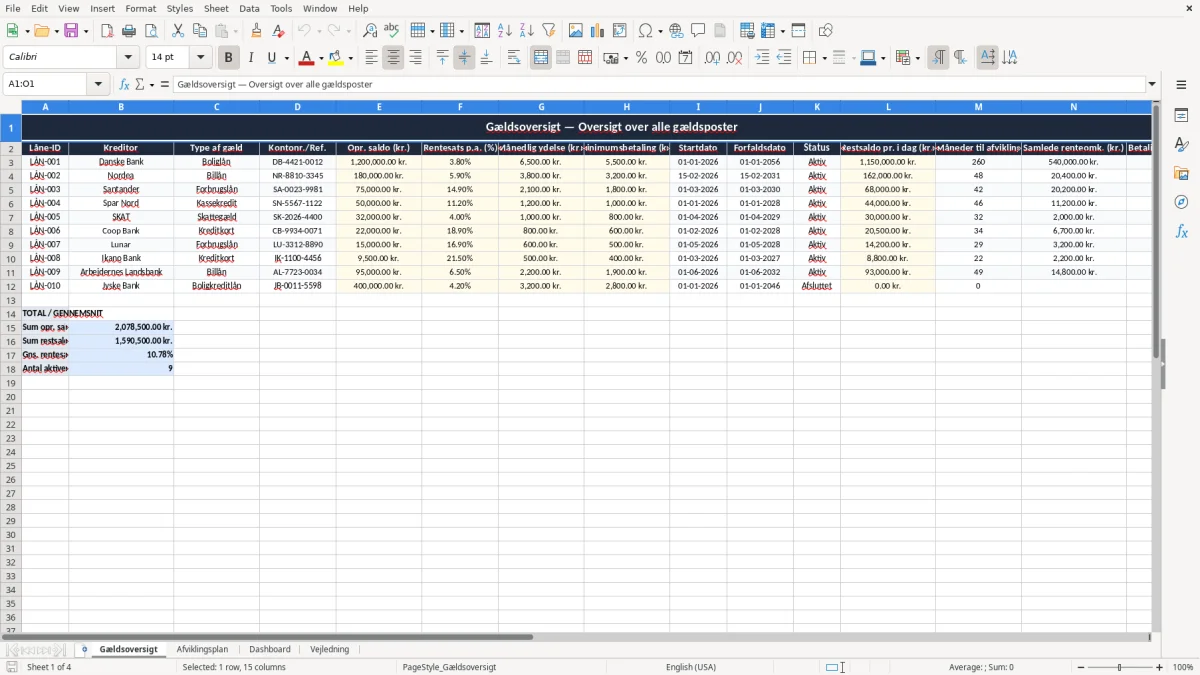
Task: Toggle Bold formatting
Action: pos(229,58)
